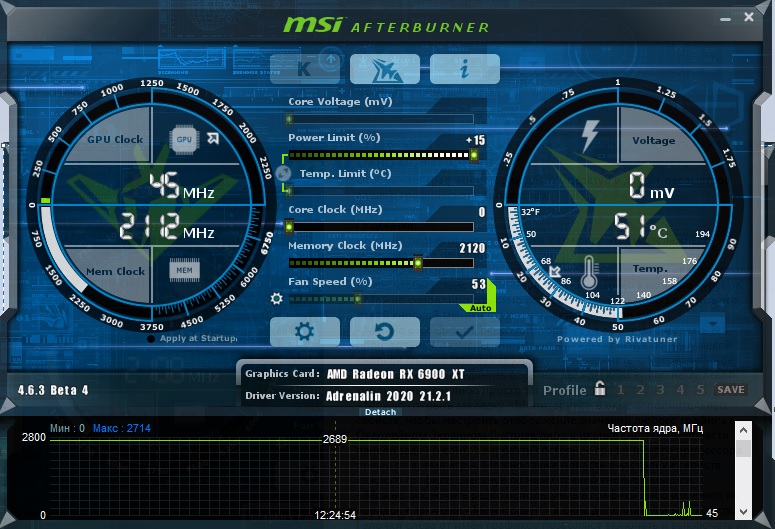
Task: Toggle Apply at Startup
Action: pos(193,339)
